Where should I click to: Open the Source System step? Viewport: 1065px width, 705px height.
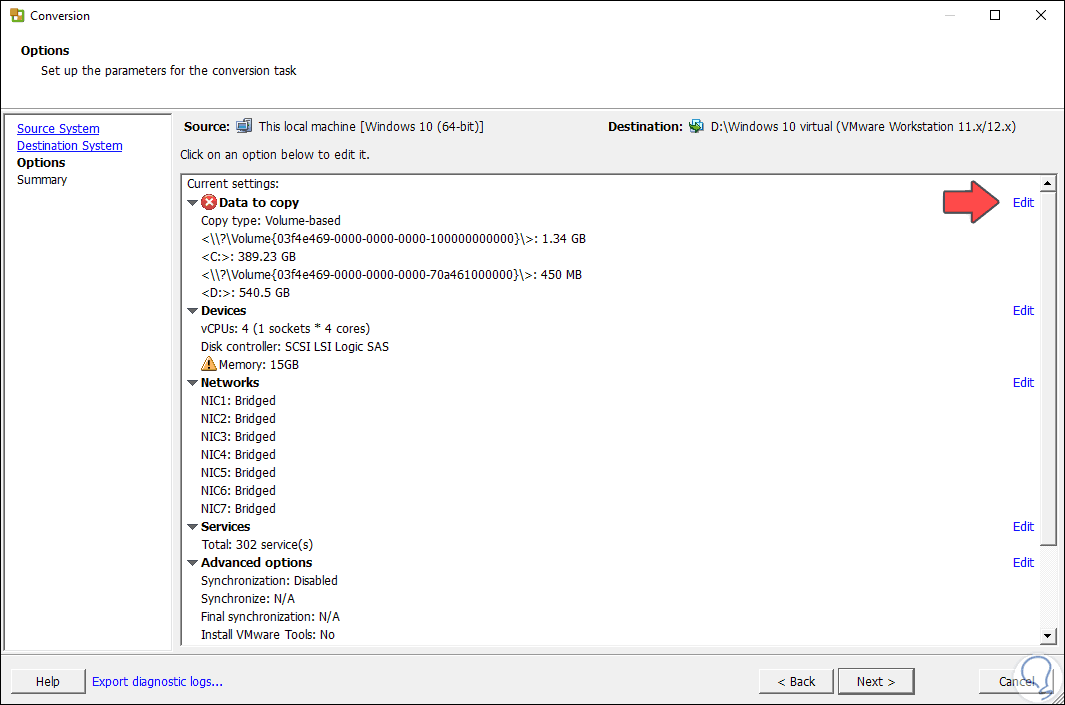tap(58, 129)
